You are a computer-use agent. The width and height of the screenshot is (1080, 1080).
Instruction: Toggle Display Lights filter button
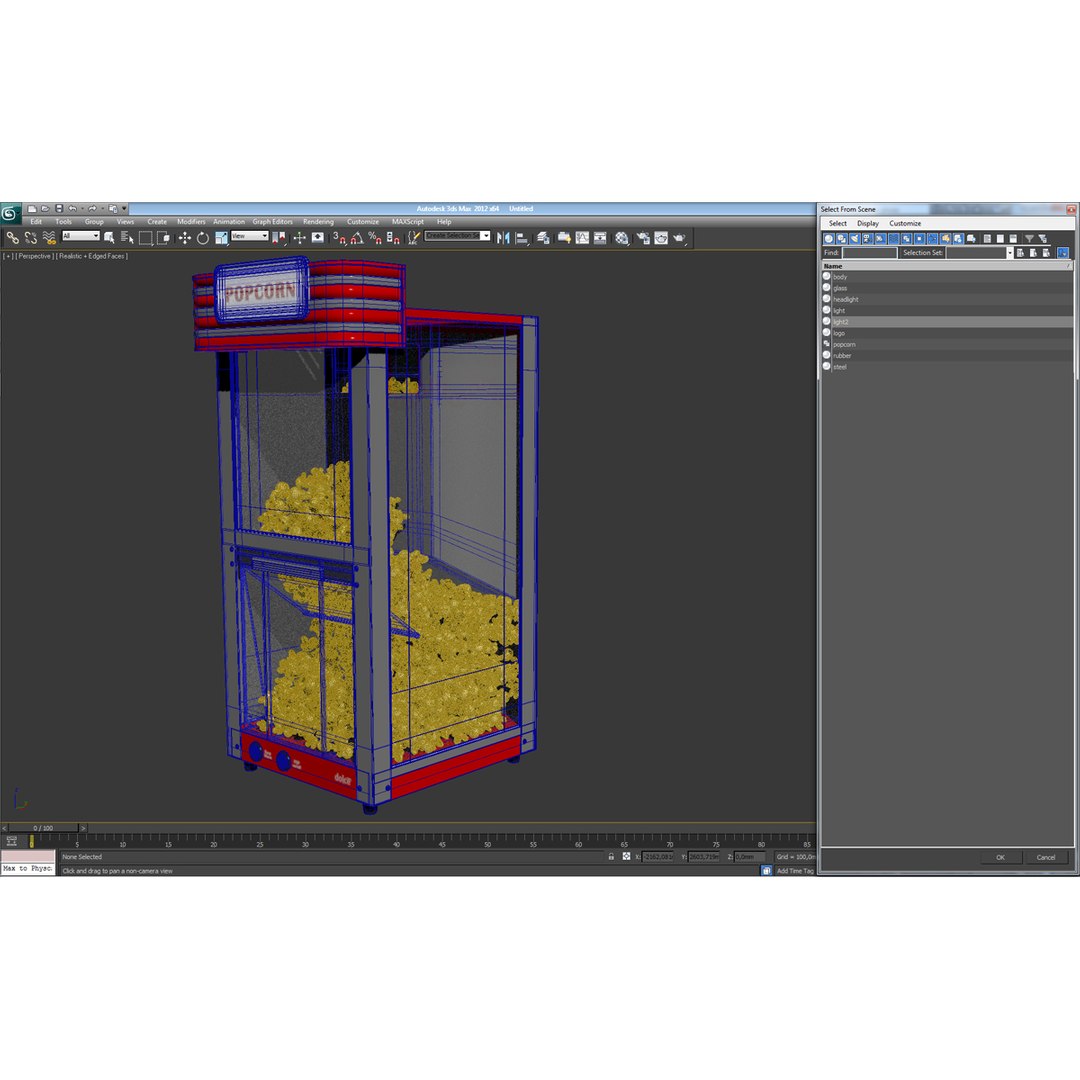pyautogui.click(x=855, y=238)
